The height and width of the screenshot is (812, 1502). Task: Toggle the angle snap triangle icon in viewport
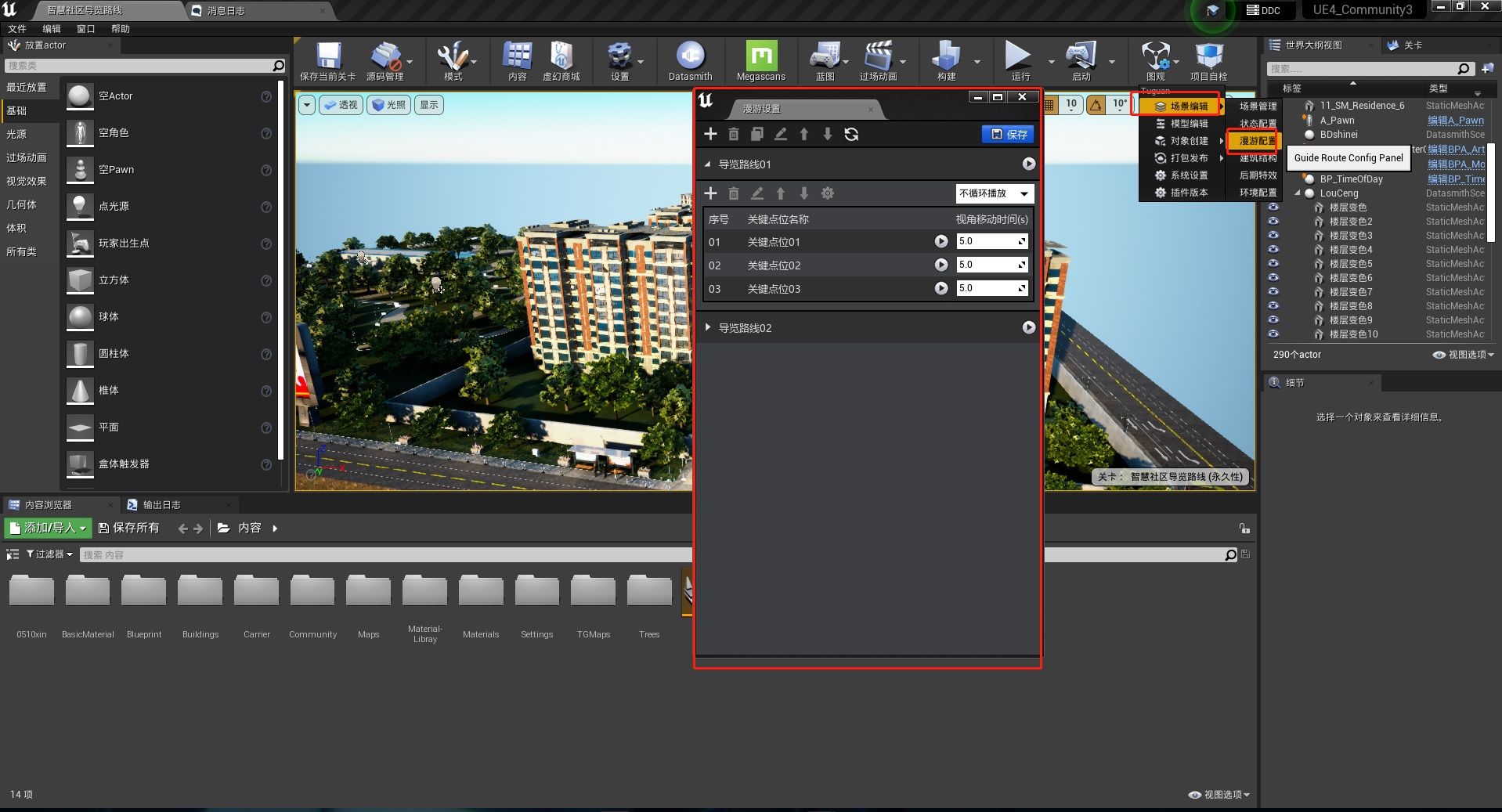click(1096, 104)
